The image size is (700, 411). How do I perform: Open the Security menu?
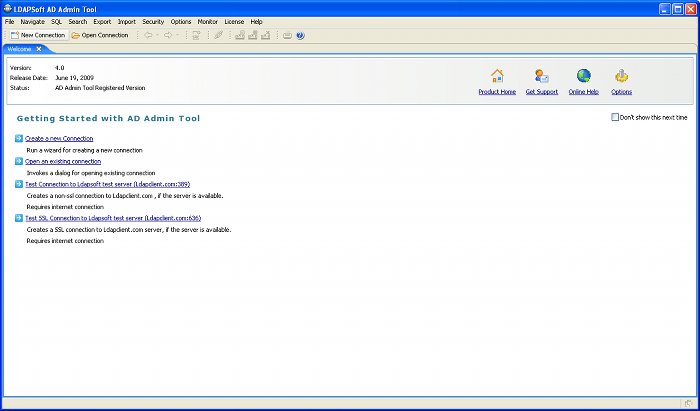click(x=153, y=21)
